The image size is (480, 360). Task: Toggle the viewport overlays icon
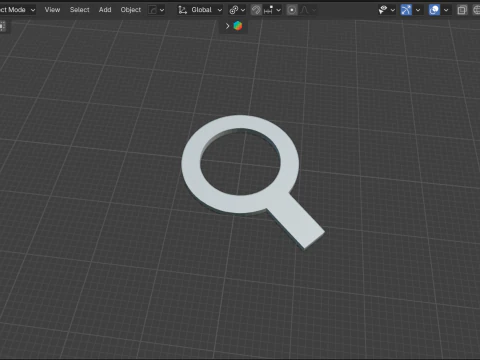tap(434, 10)
